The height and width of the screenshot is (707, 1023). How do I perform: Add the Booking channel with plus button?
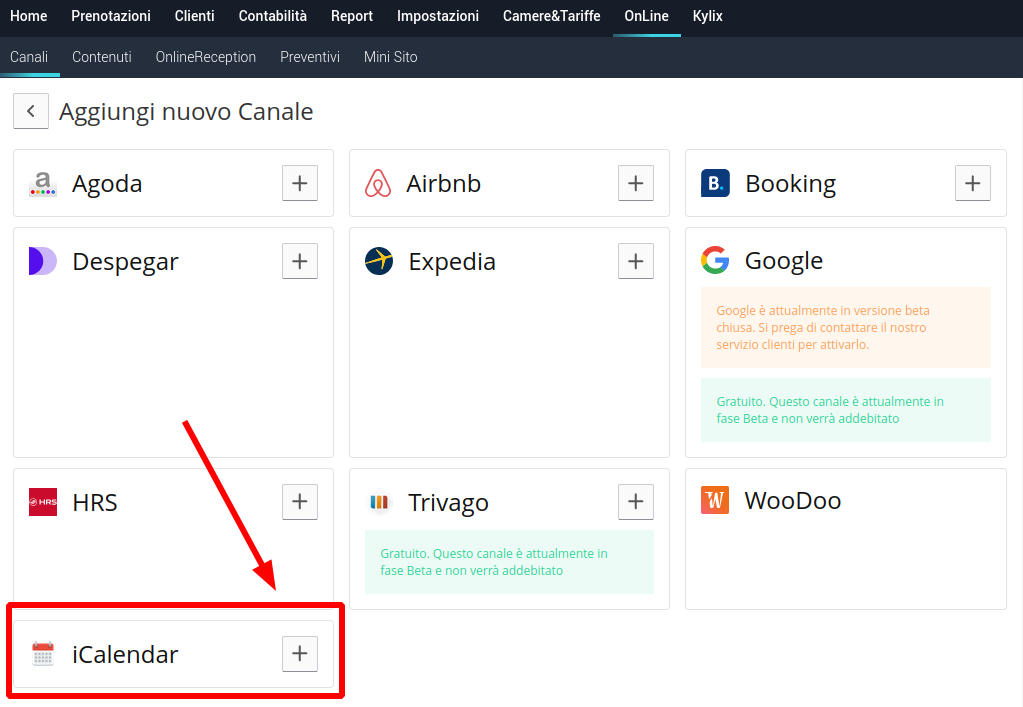pos(973,183)
